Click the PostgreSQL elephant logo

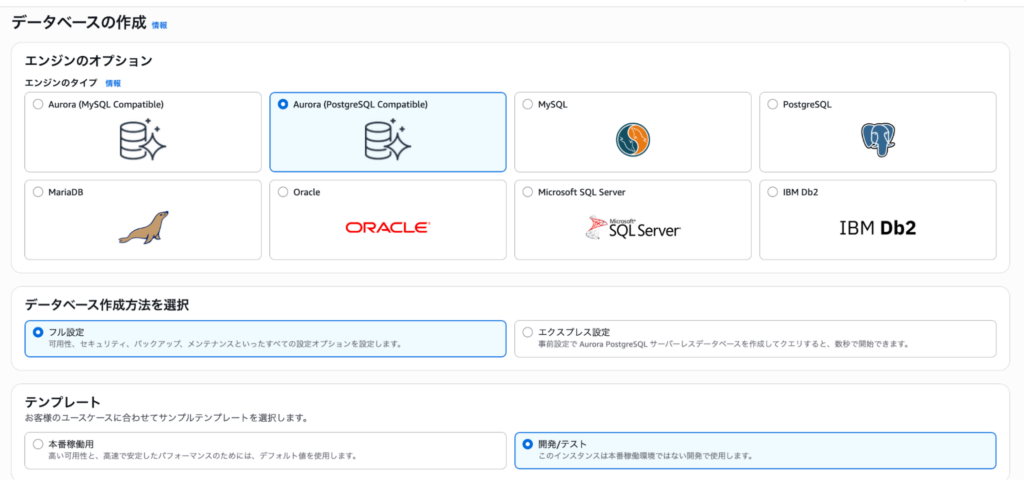877,141
